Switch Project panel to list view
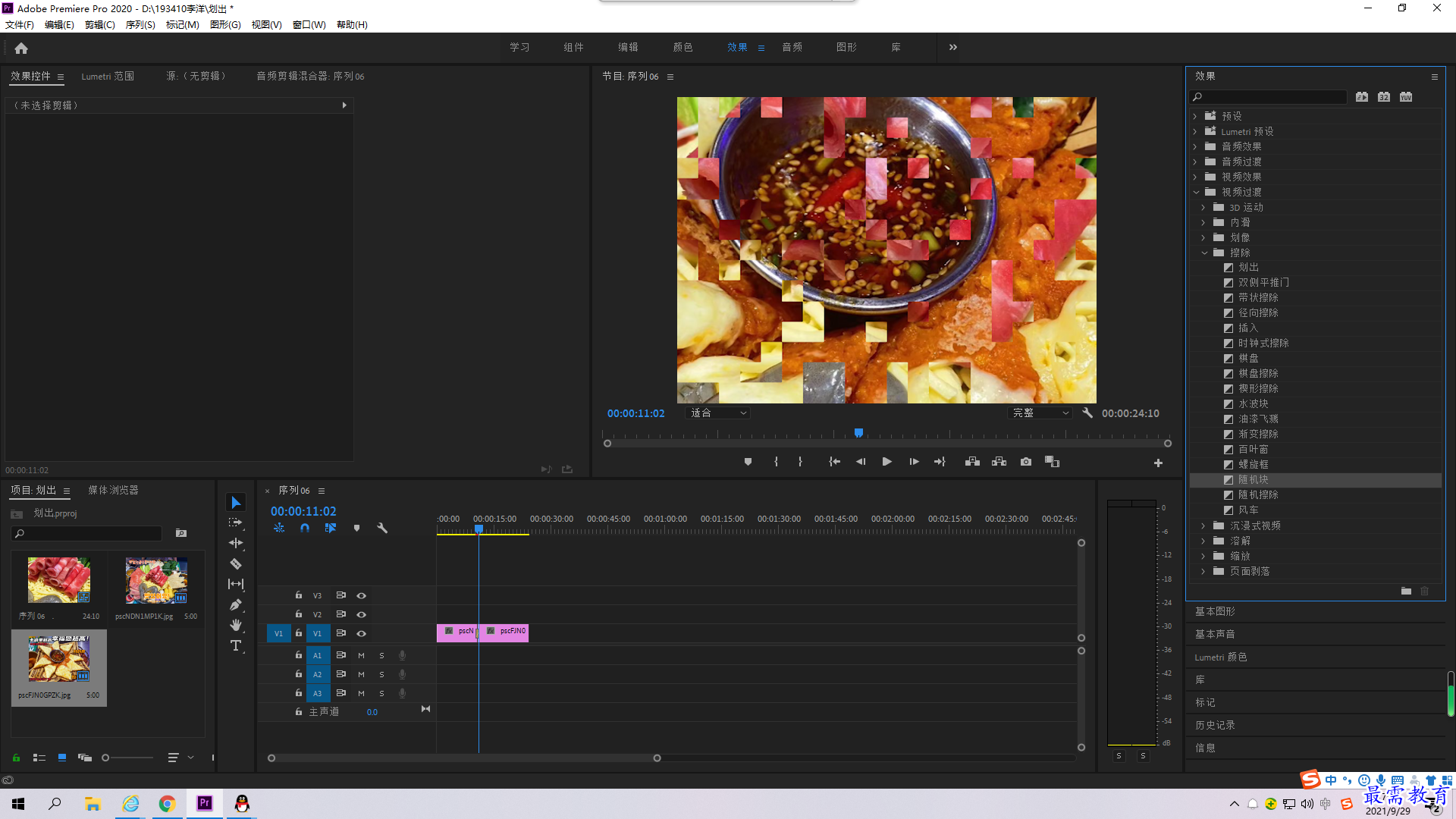Viewport: 1456px width, 819px height. coord(39,758)
